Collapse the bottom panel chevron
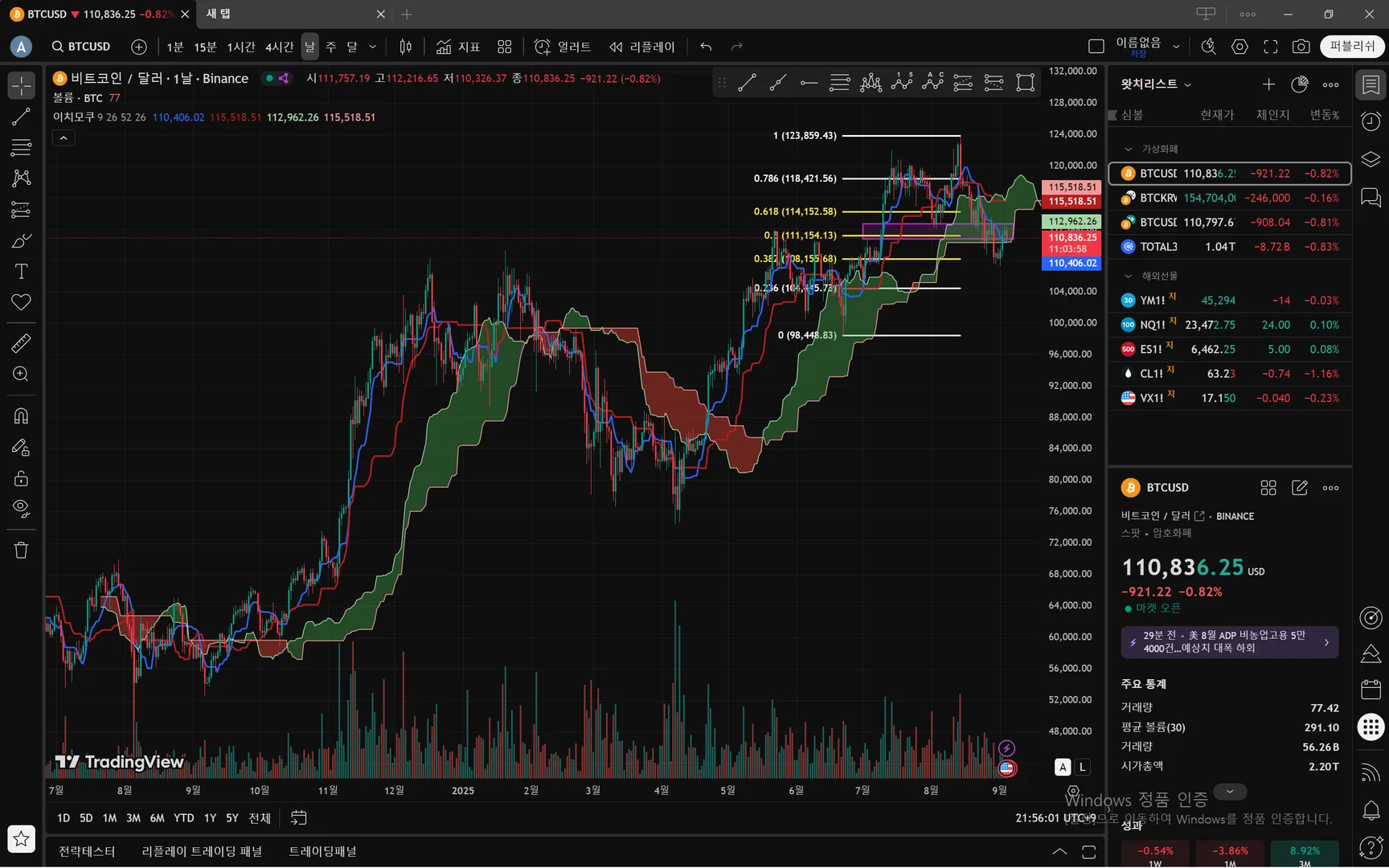The height and width of the screenshot is (868, 1389). (x=1060, y=851)
